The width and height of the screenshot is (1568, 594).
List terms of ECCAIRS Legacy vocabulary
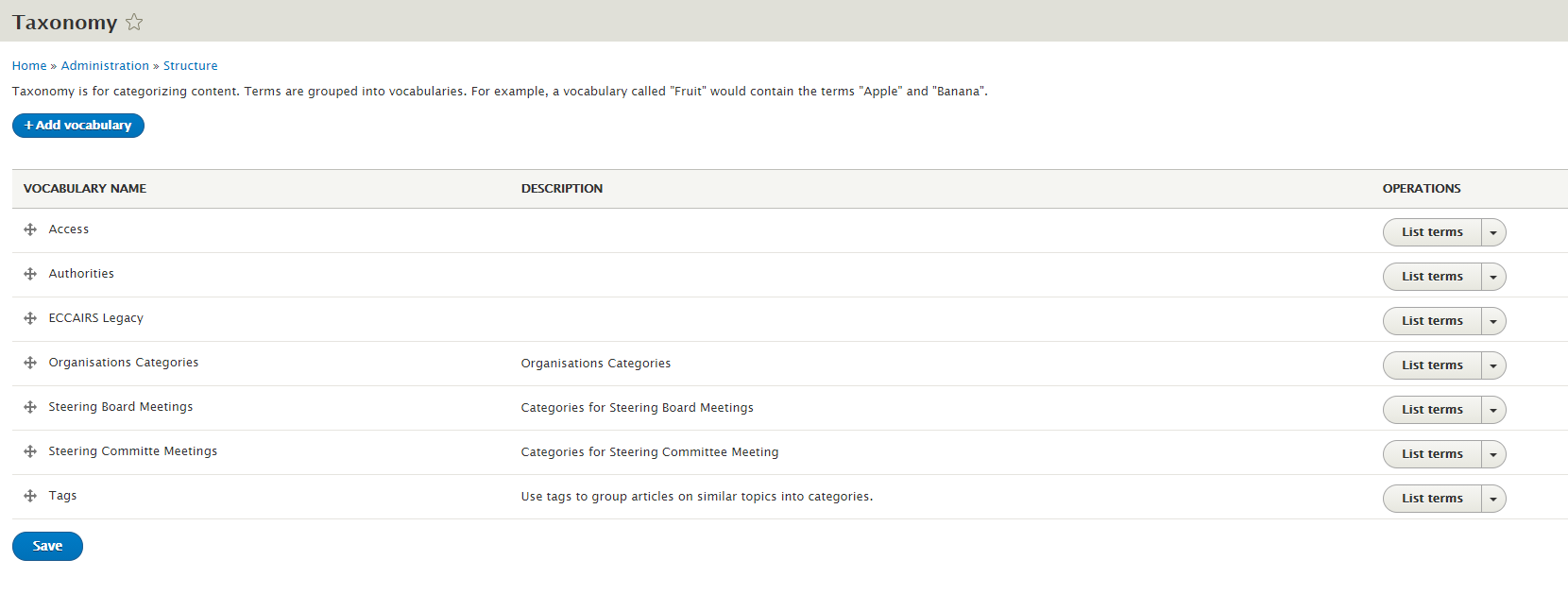(1432, 321)
